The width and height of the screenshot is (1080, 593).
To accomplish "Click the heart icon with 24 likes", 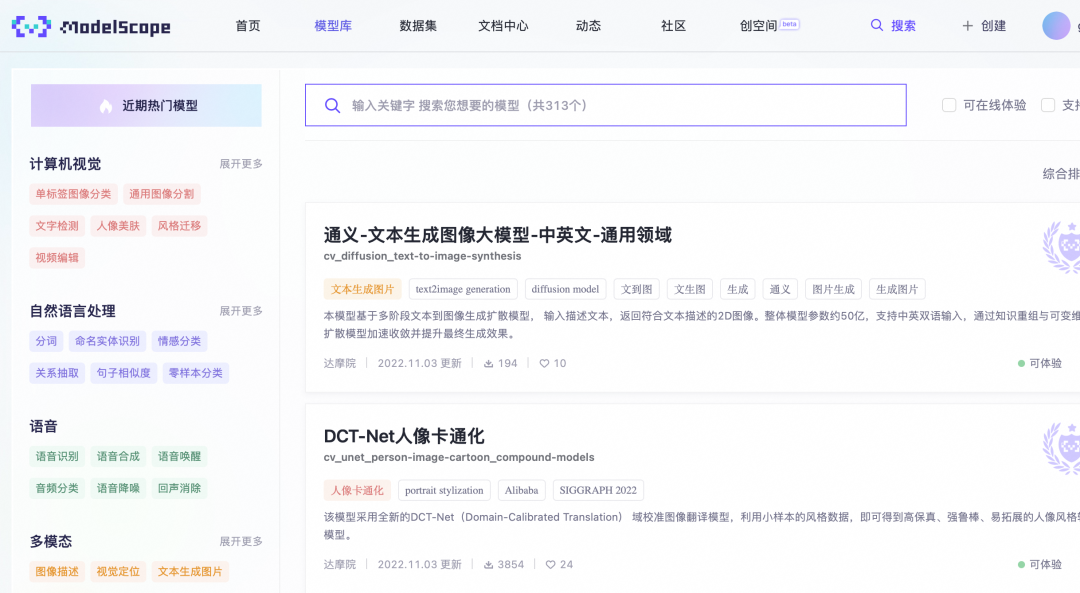I will [550, 565].
